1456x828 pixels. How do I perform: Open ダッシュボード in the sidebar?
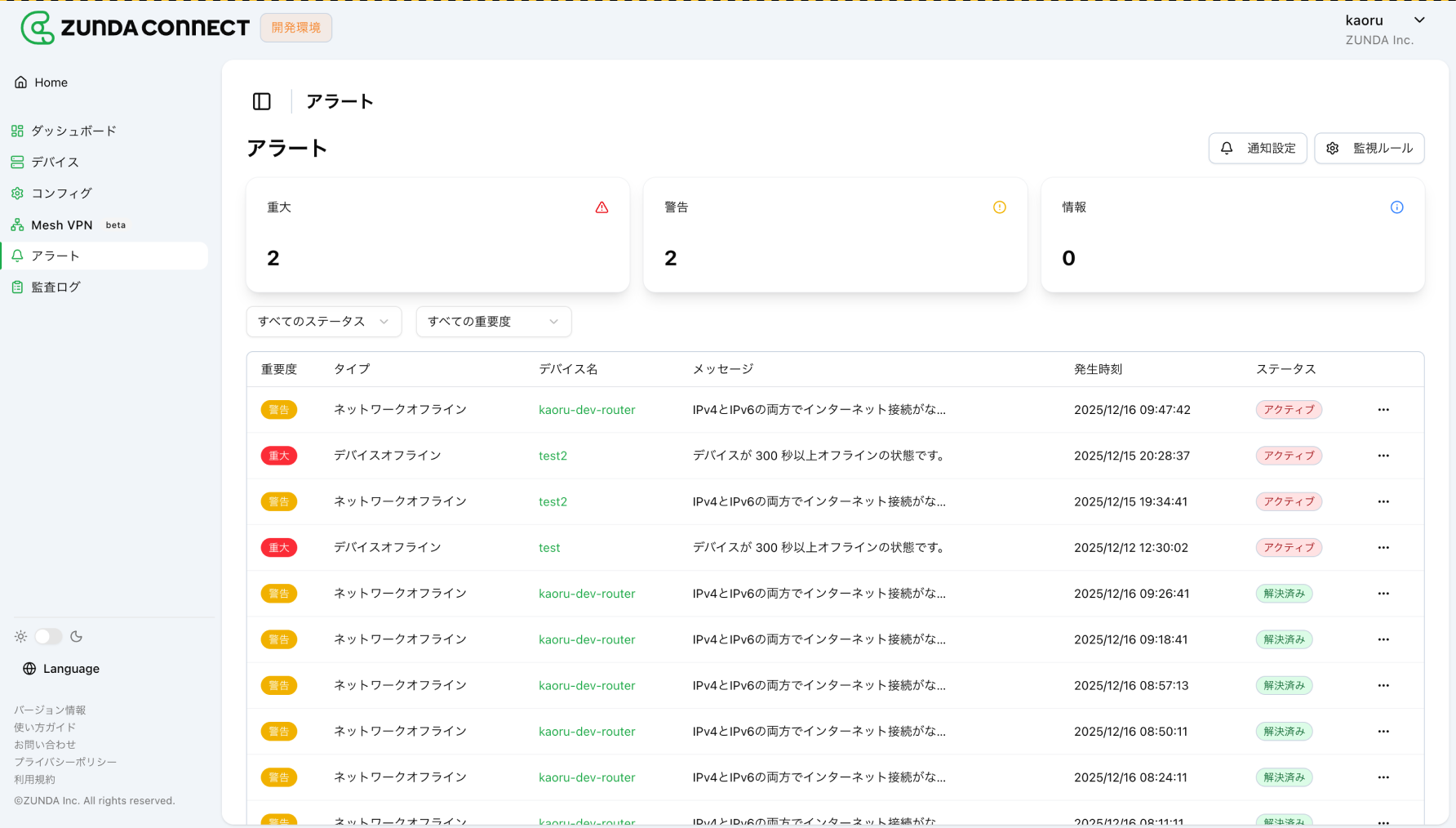tap(73, 131)
